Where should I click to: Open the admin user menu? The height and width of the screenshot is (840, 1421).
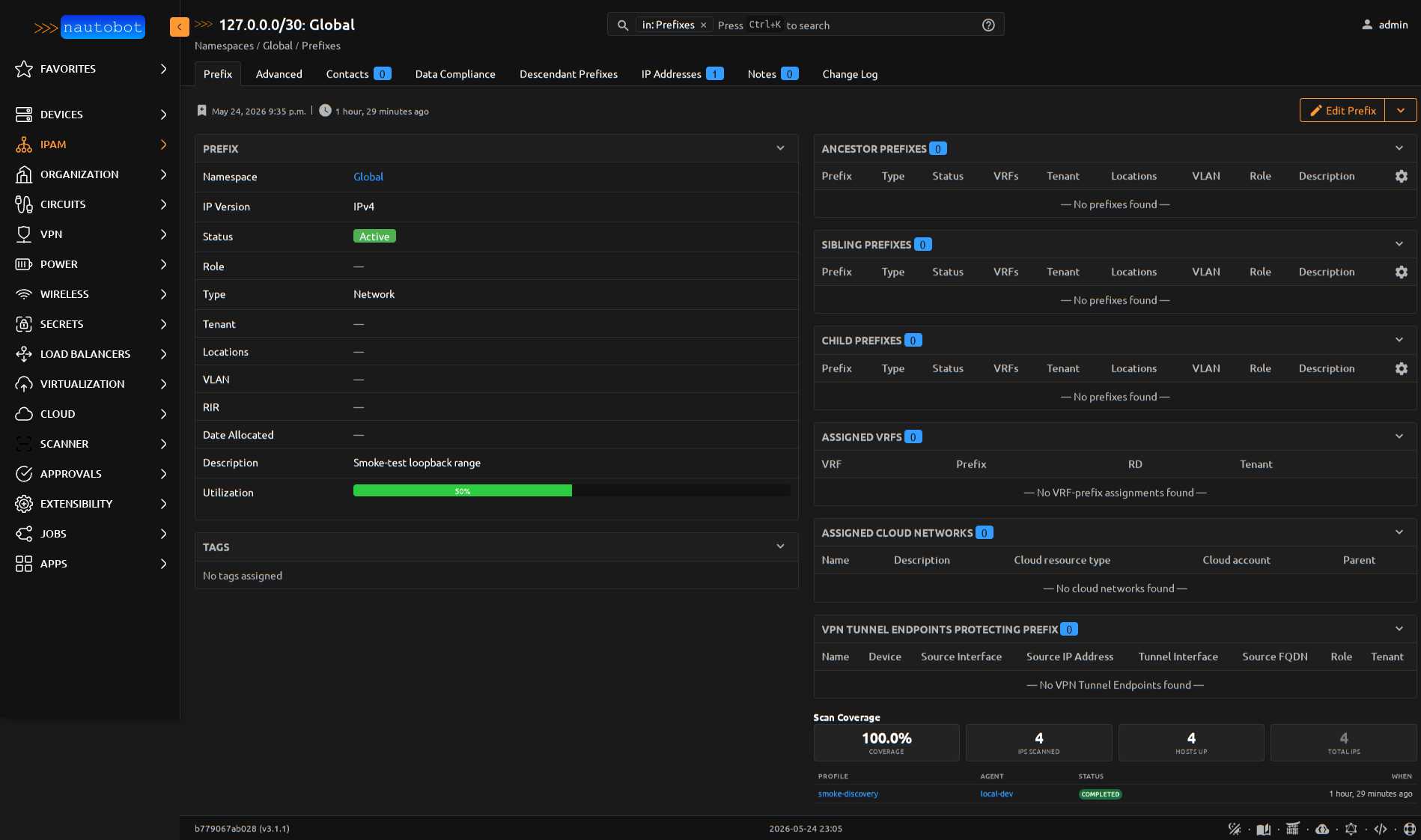coord(1384,25)
